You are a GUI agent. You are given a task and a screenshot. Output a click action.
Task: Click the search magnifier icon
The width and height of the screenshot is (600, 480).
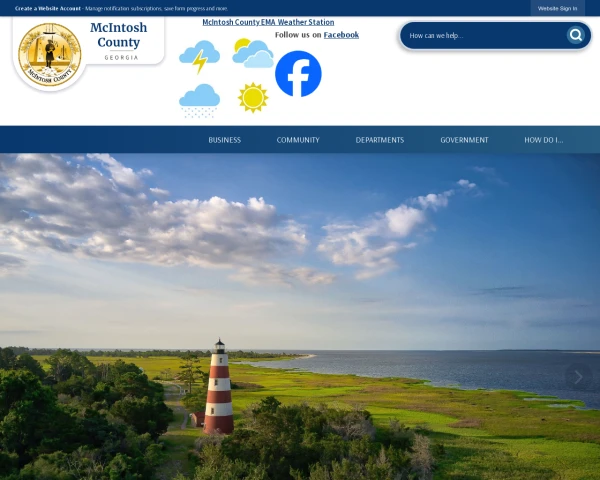click(576, 35)
